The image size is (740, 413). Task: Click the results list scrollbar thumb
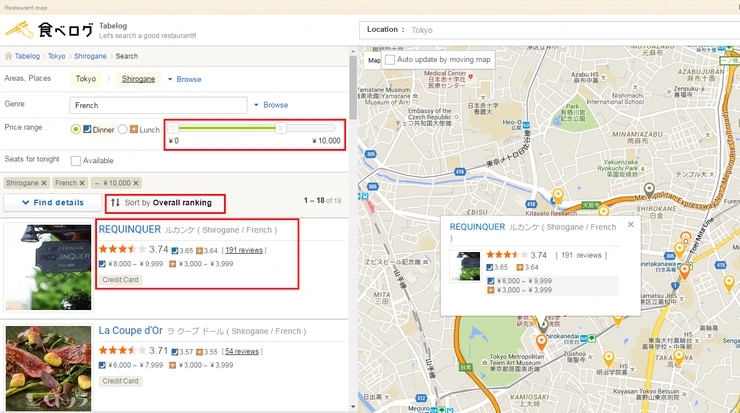353,87
